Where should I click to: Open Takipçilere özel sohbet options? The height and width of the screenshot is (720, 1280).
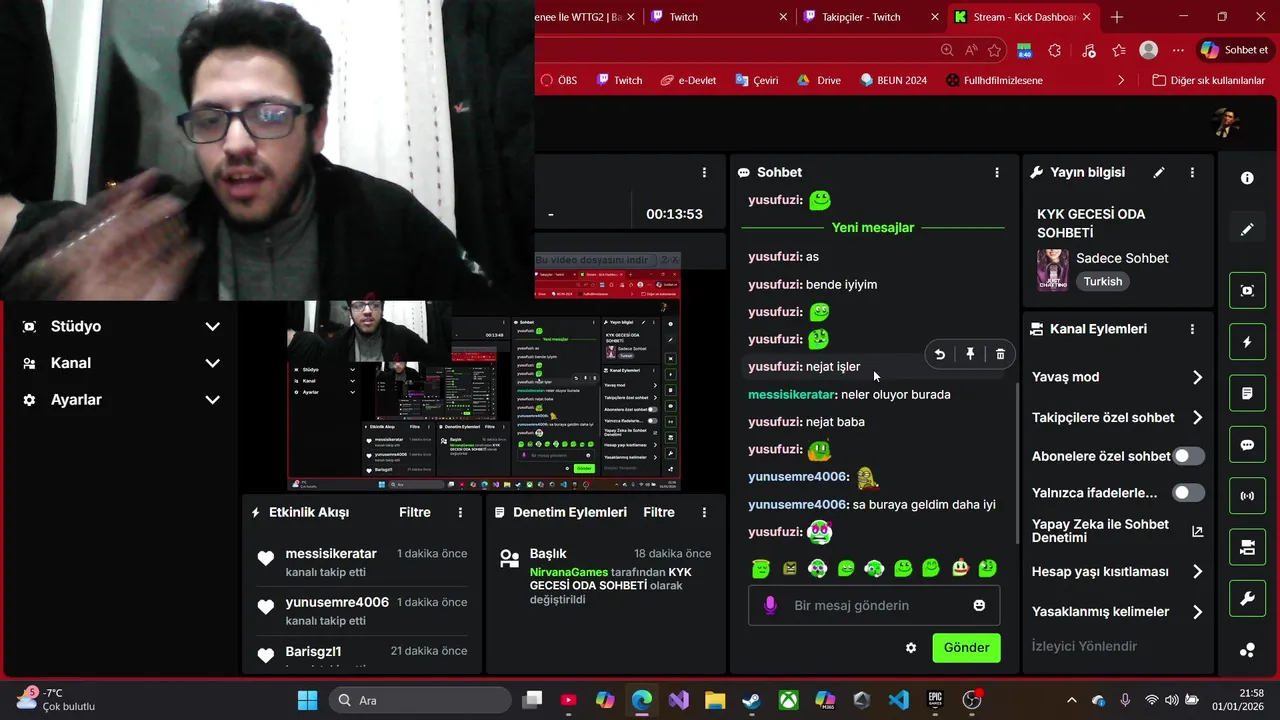pyautogui.click(x=1117, y=418)
